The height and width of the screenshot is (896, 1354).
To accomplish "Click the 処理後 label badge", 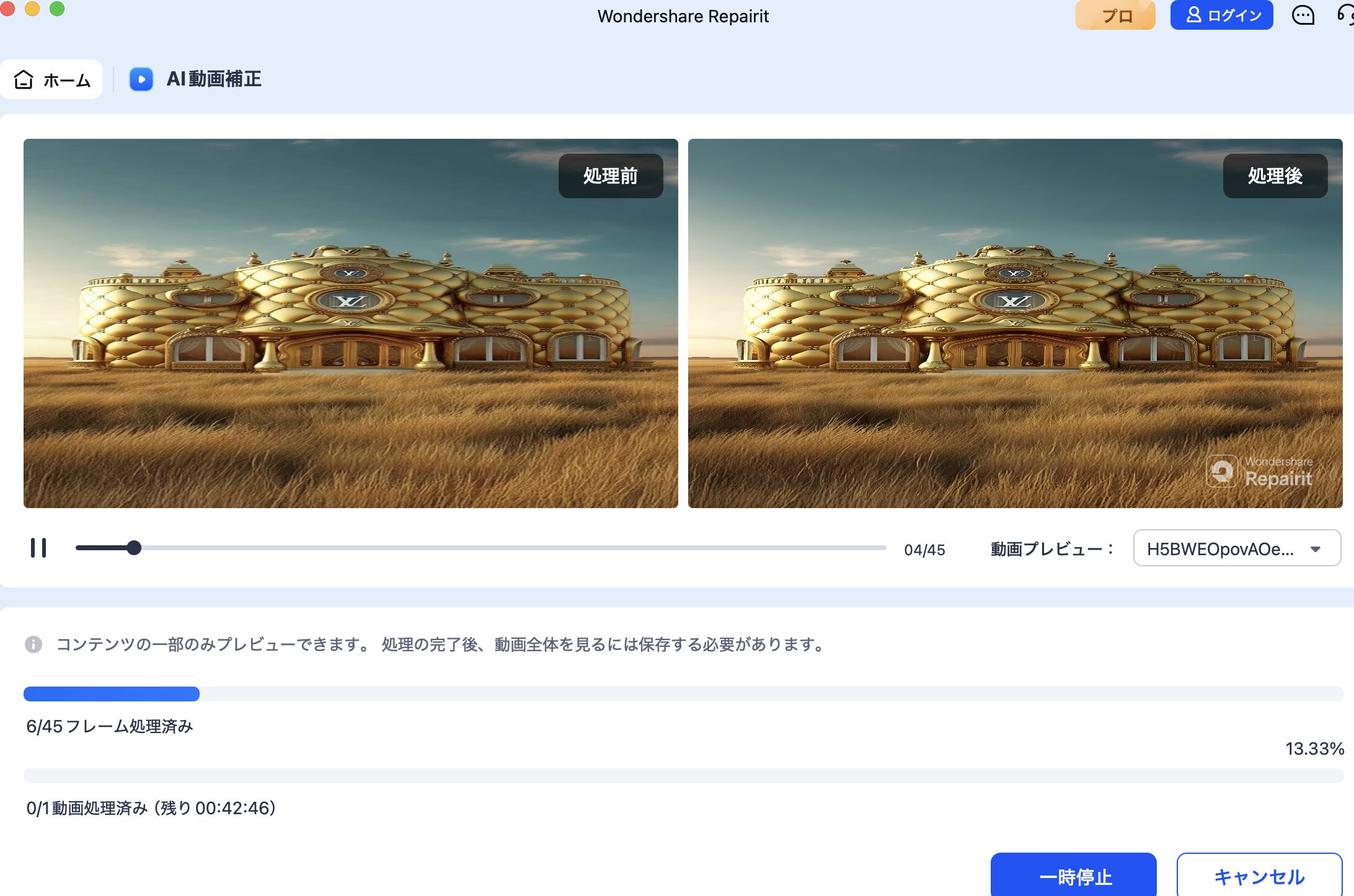I will (x=1275, y=176).
